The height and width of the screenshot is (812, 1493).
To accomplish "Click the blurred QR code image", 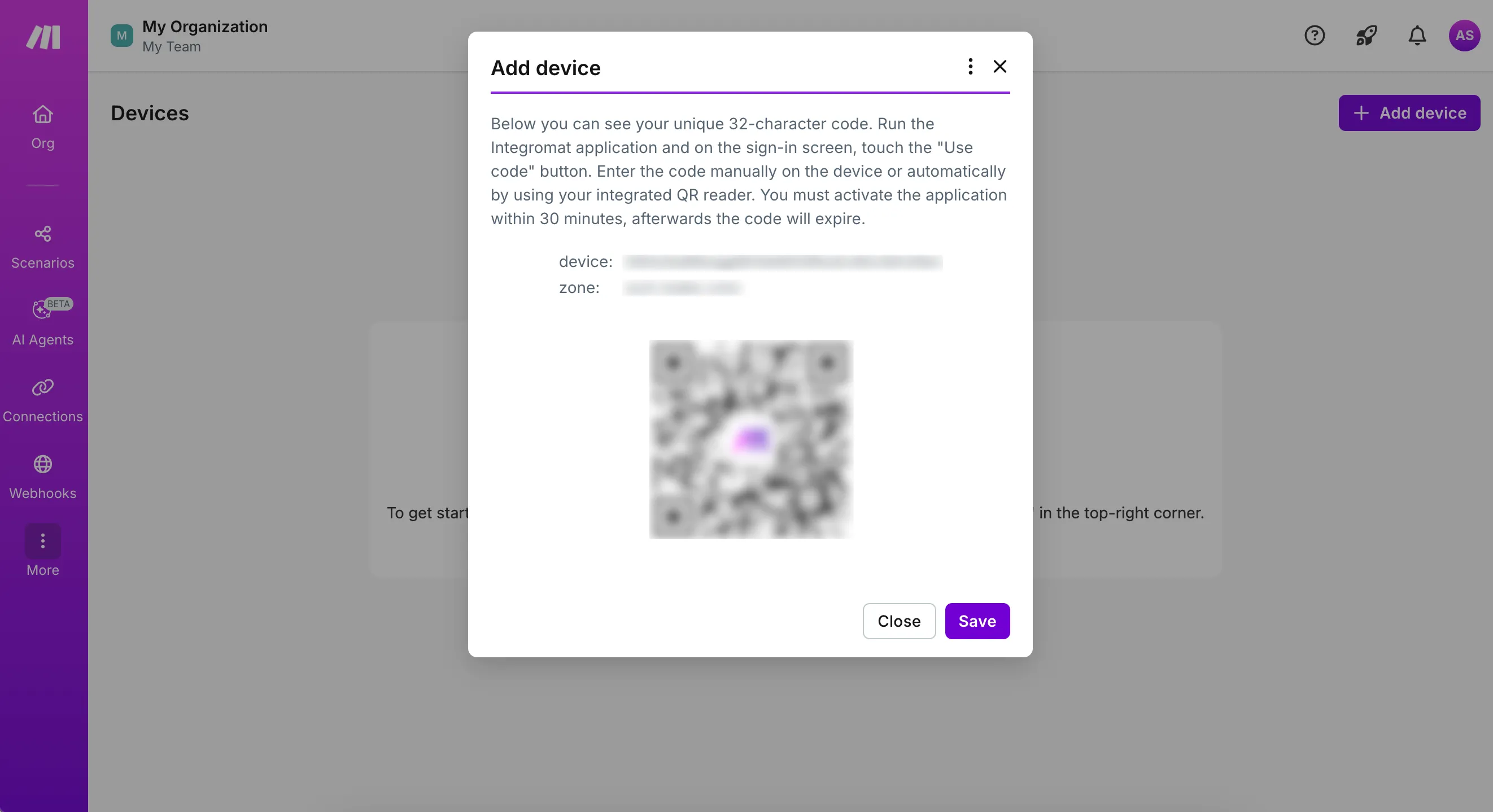I will [750, 439].
